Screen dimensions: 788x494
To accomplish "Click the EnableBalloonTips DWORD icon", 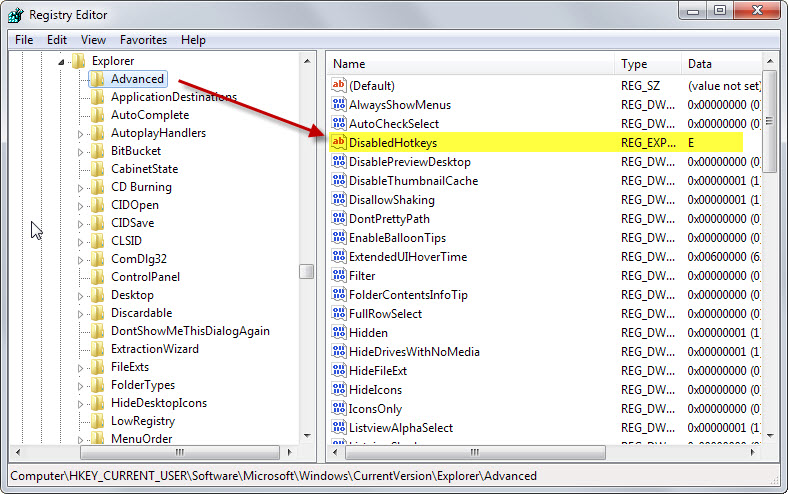I will [x=339, y=237].
